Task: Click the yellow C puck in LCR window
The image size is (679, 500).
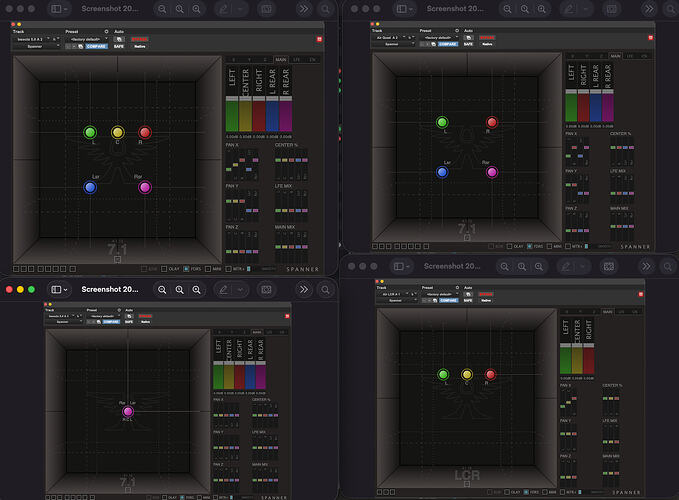Action: coord(466,374)
